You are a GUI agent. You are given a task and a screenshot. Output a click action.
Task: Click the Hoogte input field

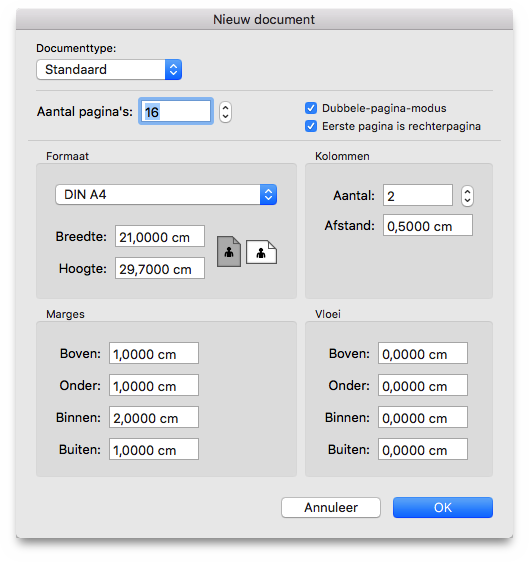160,268
